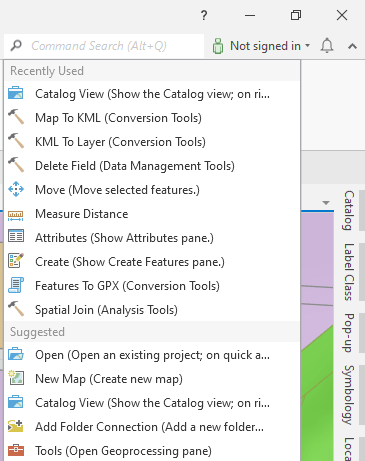
Task: Click the Measure Distance ruler icon
Action: (16, 215)
